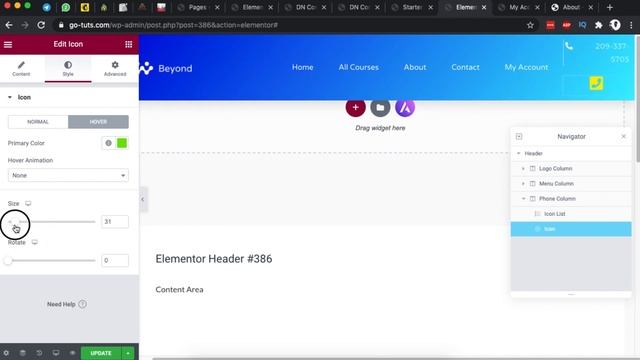Click the Size slider track

(51, 222)
